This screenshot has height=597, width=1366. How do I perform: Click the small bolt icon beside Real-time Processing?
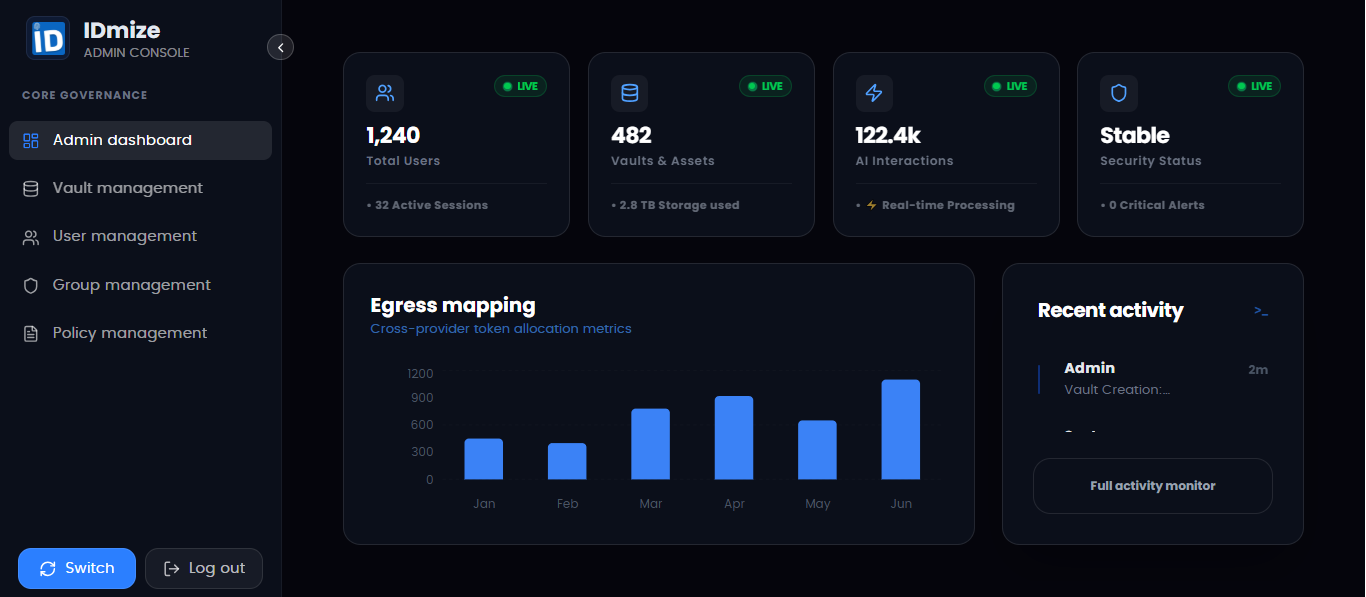click(x=871, y=205)
